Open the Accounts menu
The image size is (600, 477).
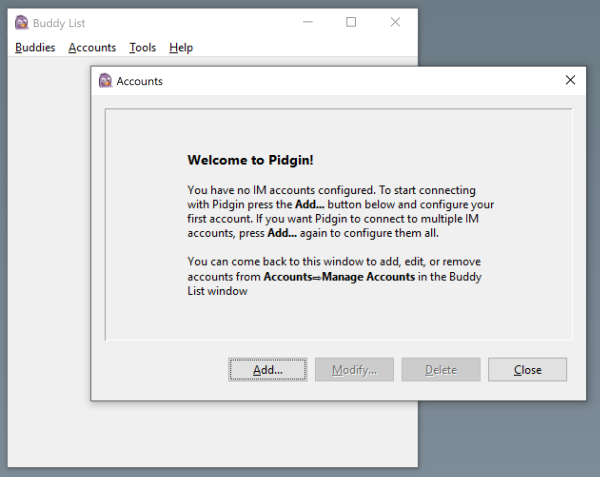[x=92, y=47]
